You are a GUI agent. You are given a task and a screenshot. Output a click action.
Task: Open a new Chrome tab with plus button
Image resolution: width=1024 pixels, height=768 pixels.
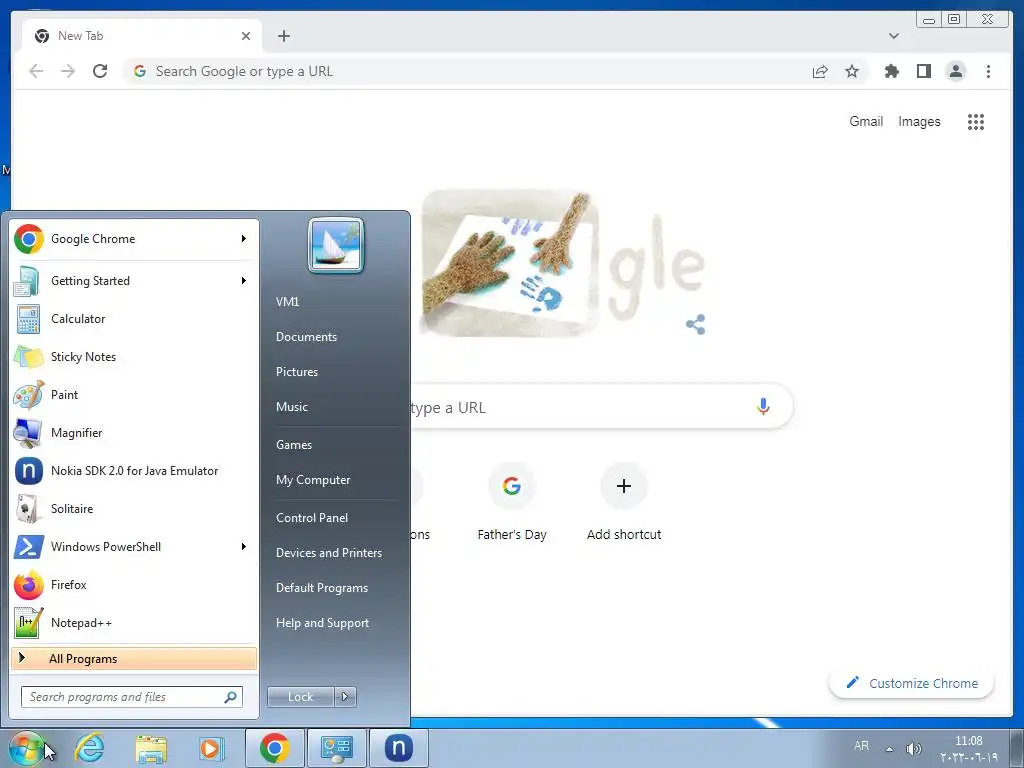click(283, 36)
